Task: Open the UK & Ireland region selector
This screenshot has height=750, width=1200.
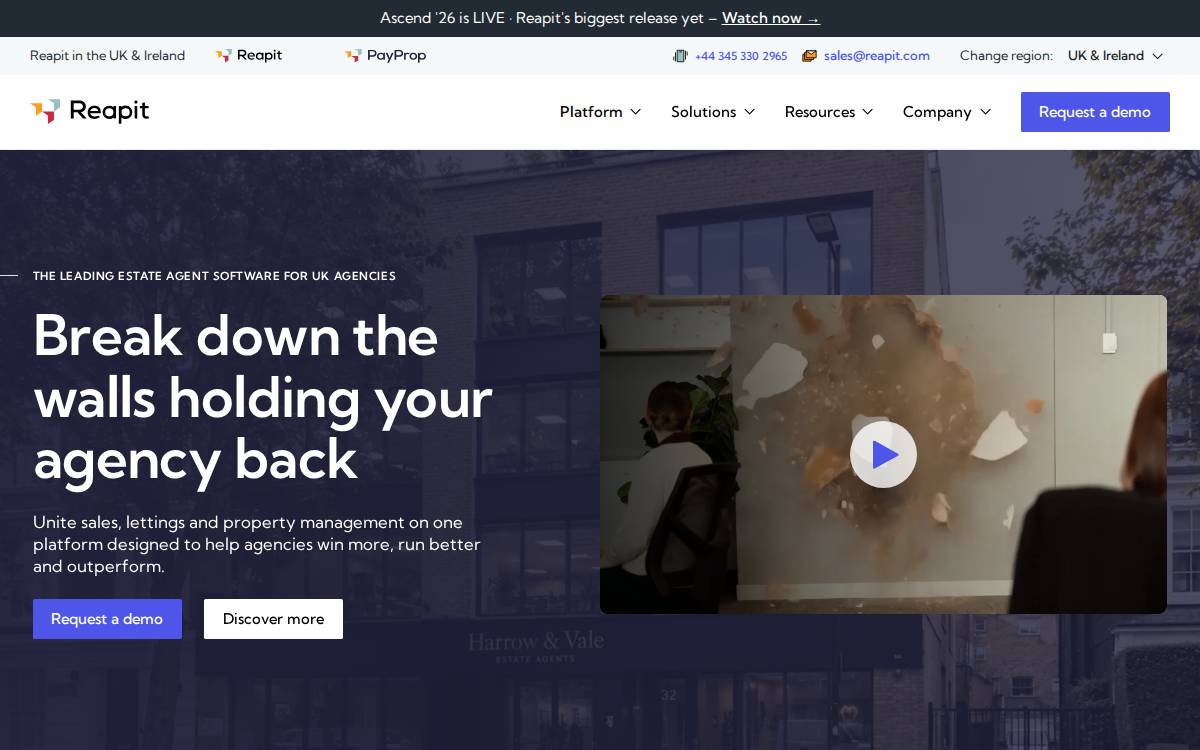Action: click(1115, 56)
